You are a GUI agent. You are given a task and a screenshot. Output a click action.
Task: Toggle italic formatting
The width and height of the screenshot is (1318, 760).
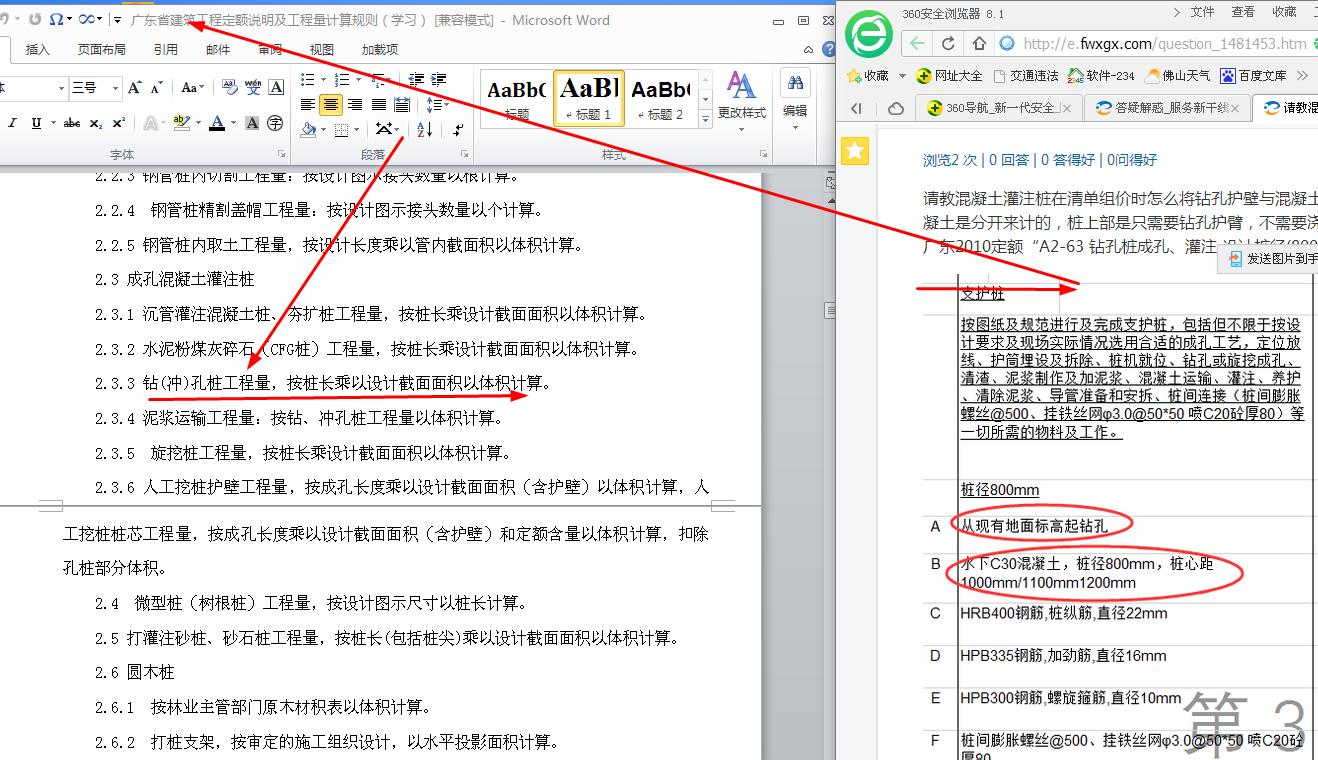tap(13, 123)
